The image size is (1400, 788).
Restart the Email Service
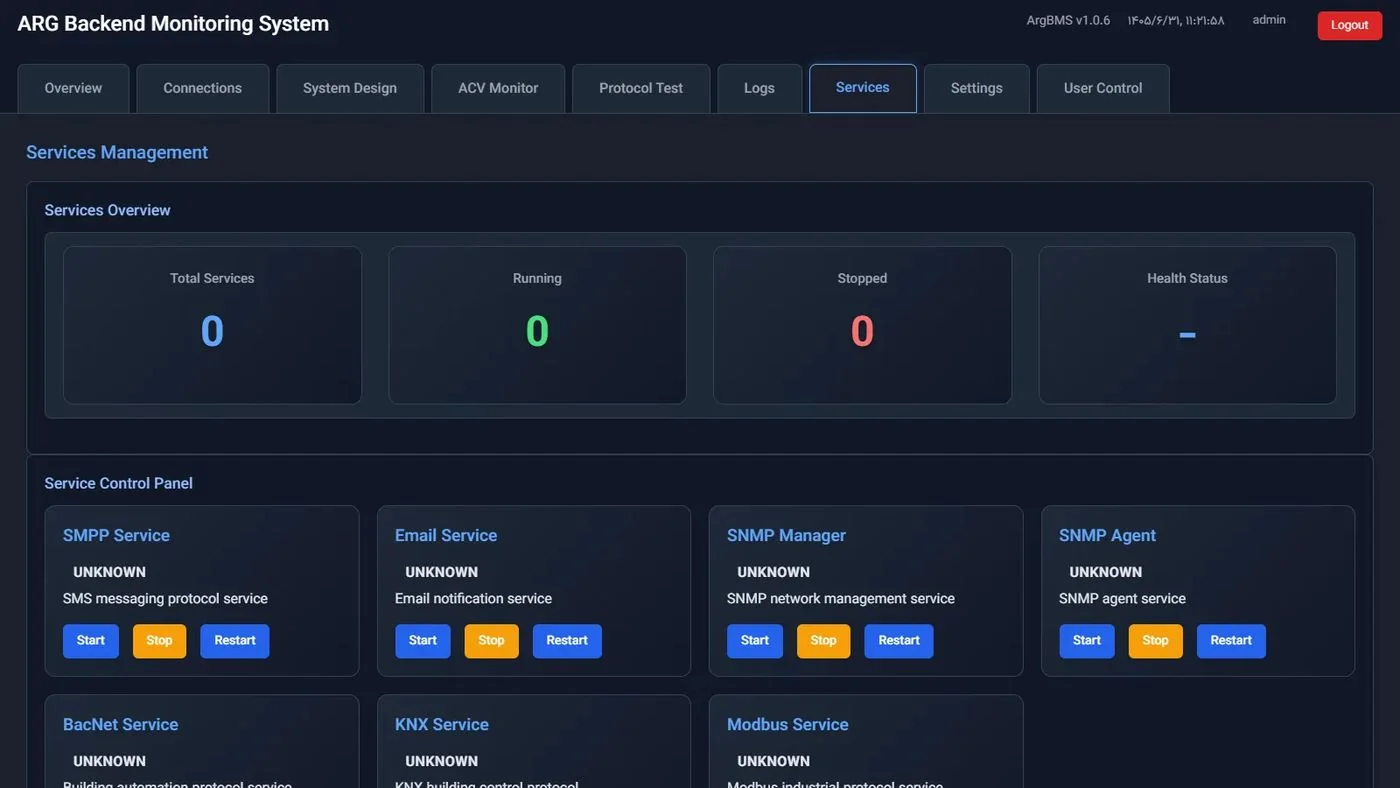pos(567,641)
